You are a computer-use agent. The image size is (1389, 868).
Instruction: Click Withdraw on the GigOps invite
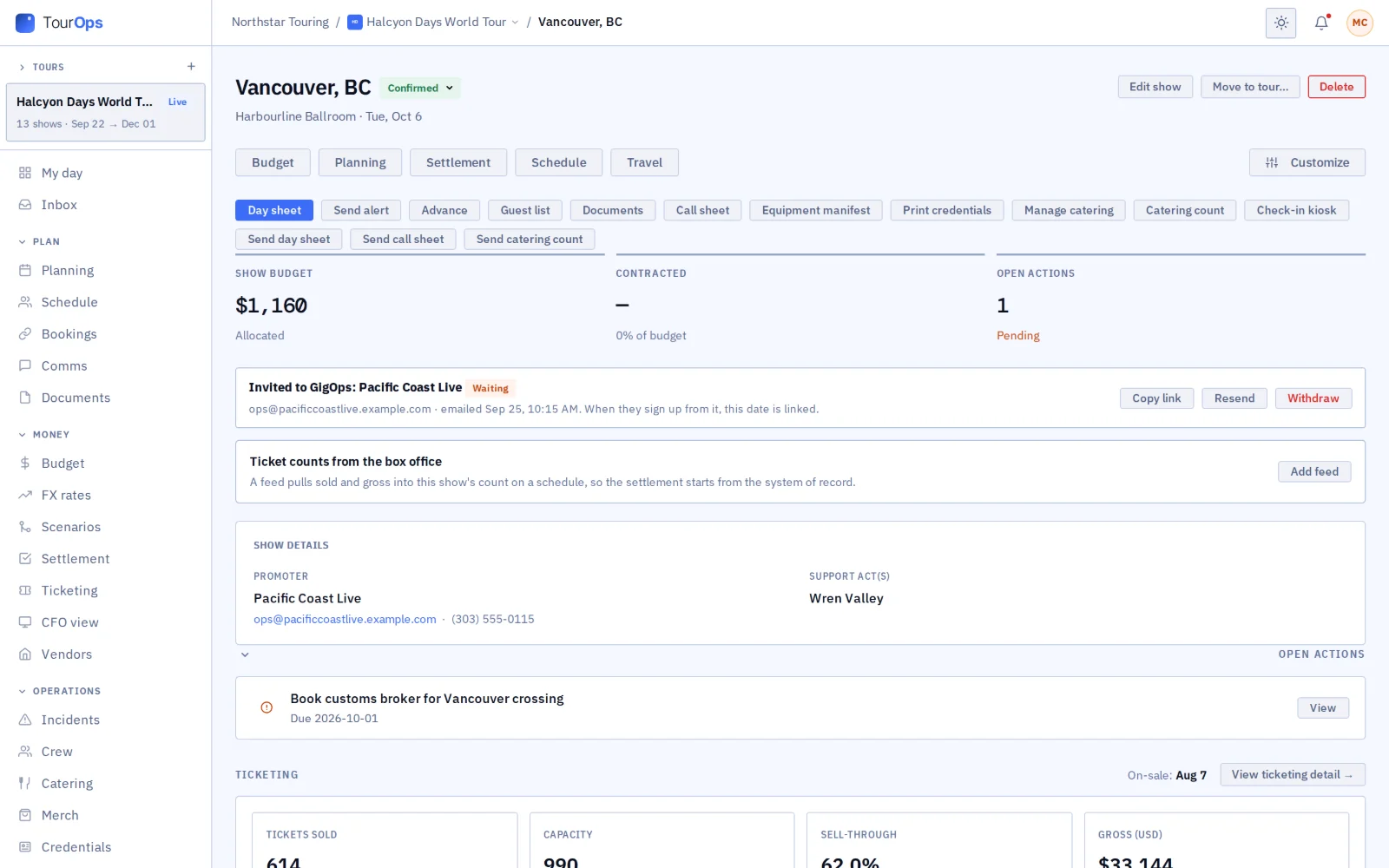1313,398
